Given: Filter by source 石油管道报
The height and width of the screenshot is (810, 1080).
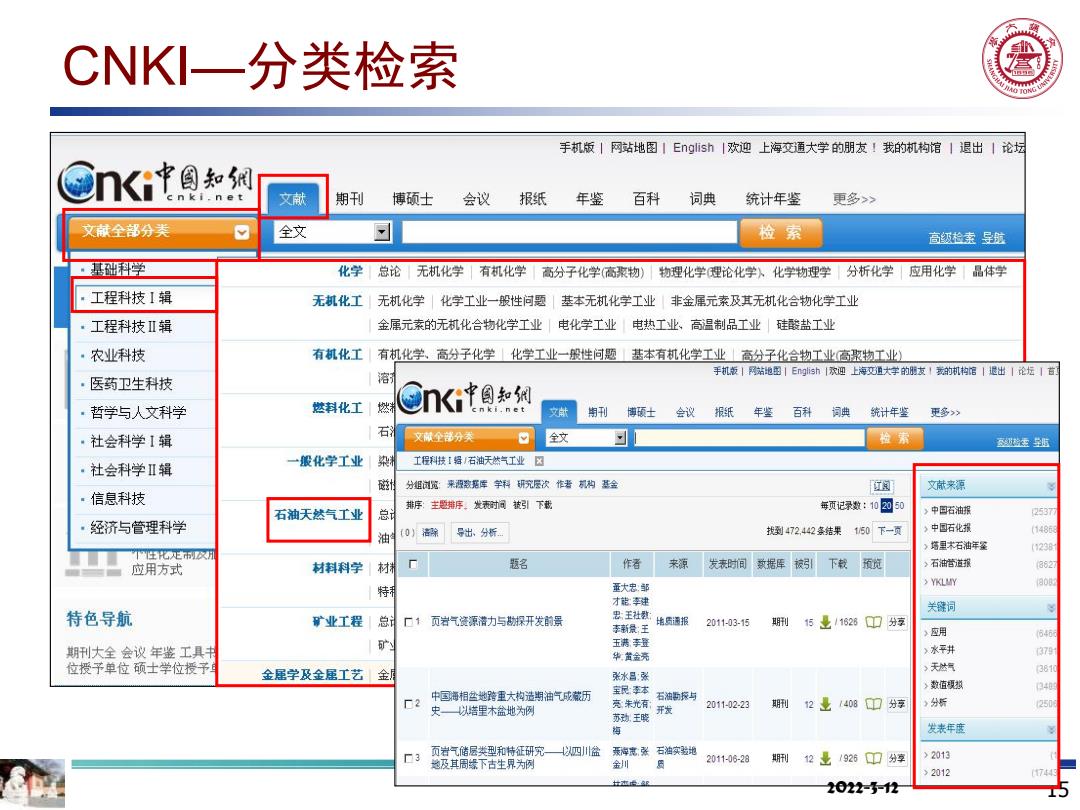Looking at the screenshot, I should point(951,563).
